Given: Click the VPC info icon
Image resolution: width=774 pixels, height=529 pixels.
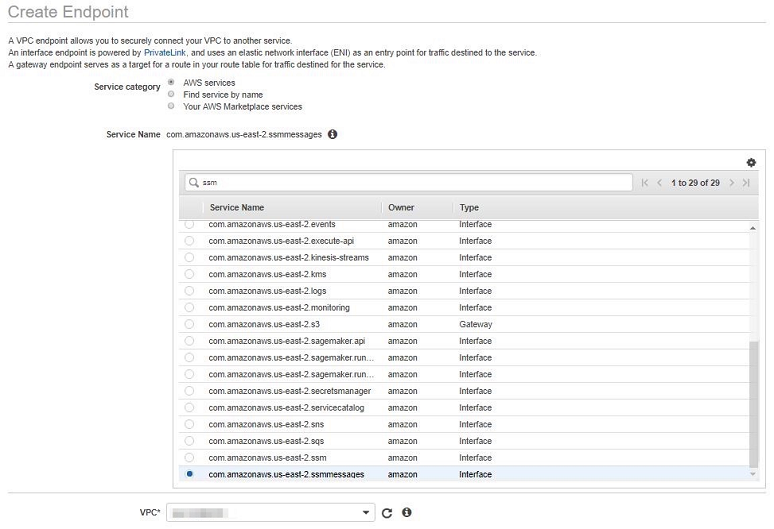Looking at the screenshot, I should click(x=407, y=512).
